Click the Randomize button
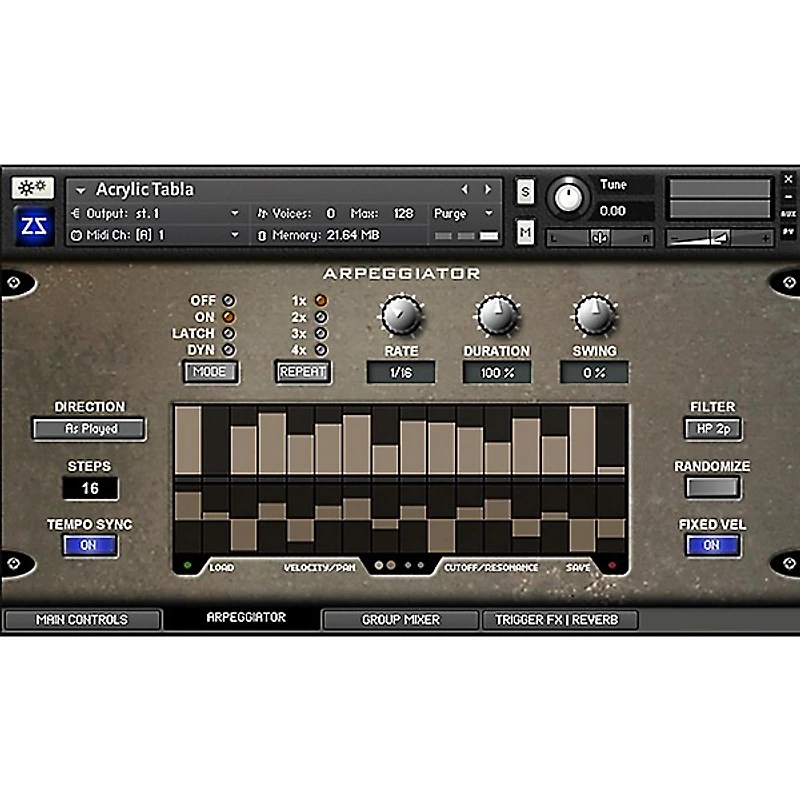This screenshot has width=800, height=800. [712, 488]
